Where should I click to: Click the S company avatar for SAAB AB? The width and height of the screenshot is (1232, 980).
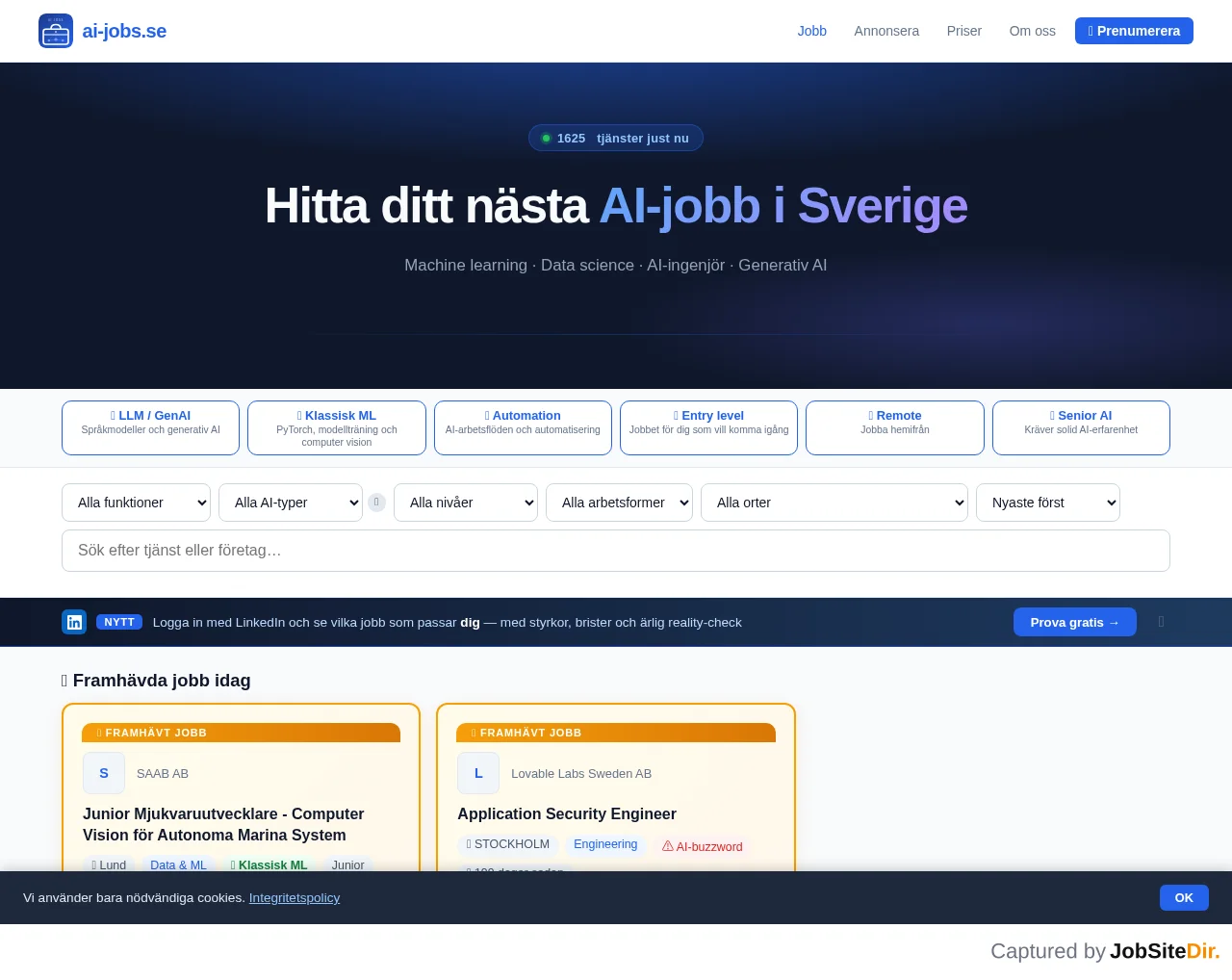click(104, 773)
